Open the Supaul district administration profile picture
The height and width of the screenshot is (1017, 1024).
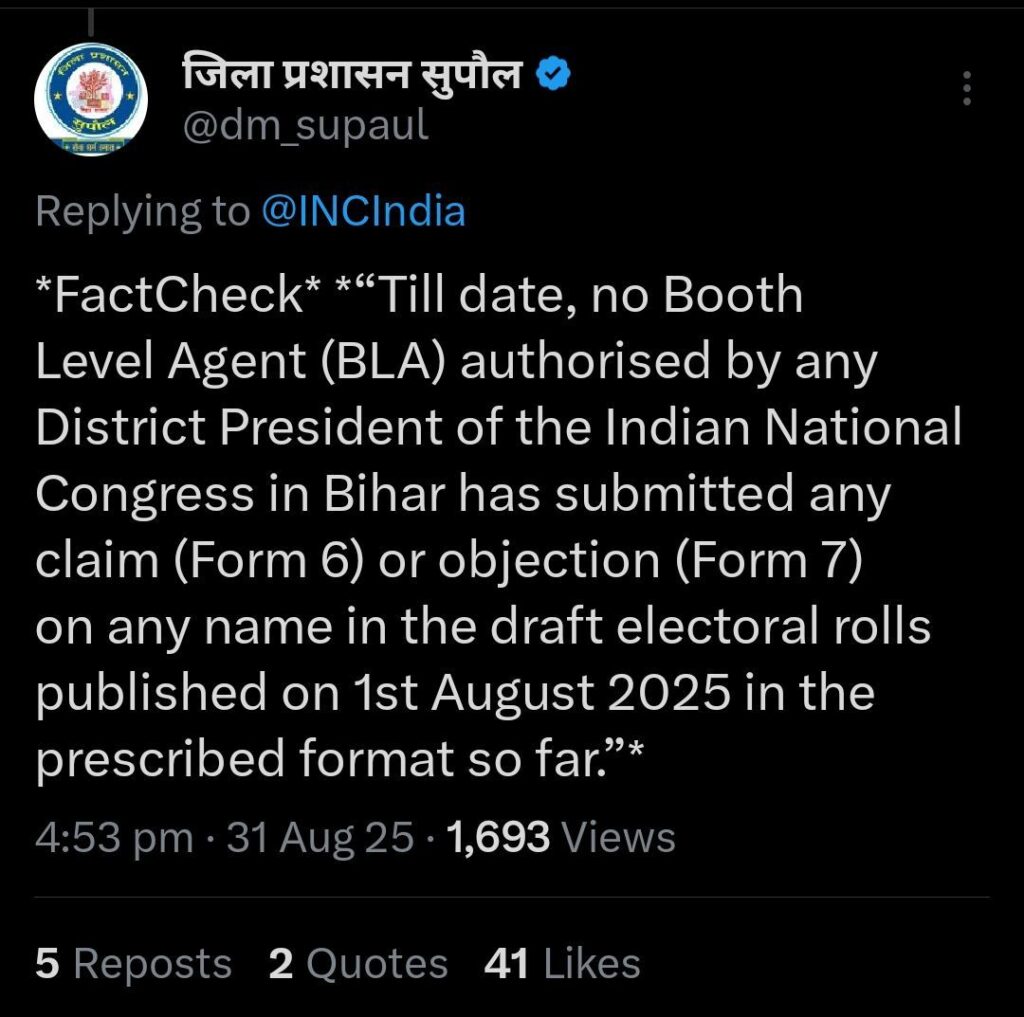coord(90,99)
